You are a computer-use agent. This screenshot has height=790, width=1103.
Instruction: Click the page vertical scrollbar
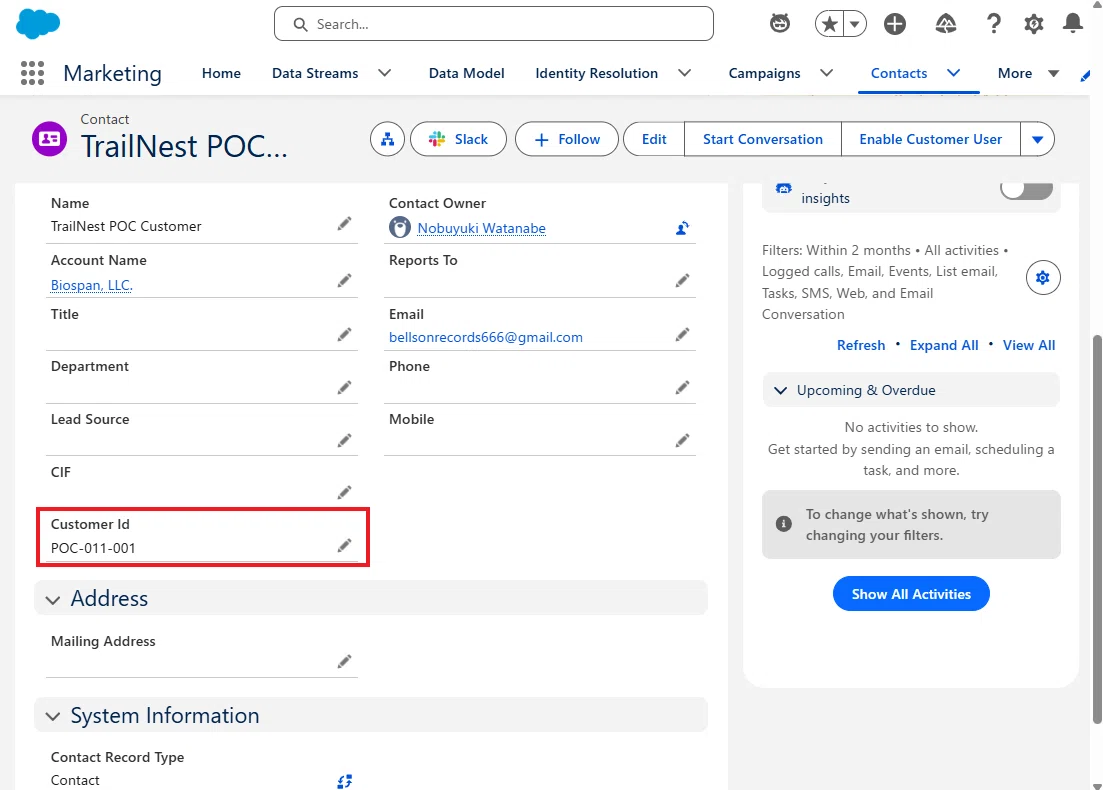click(x=1097, y=529)
